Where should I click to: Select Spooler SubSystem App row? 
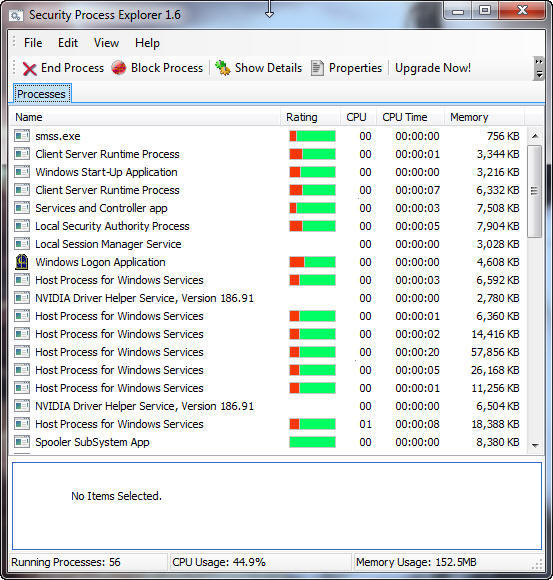click(267, 442)
